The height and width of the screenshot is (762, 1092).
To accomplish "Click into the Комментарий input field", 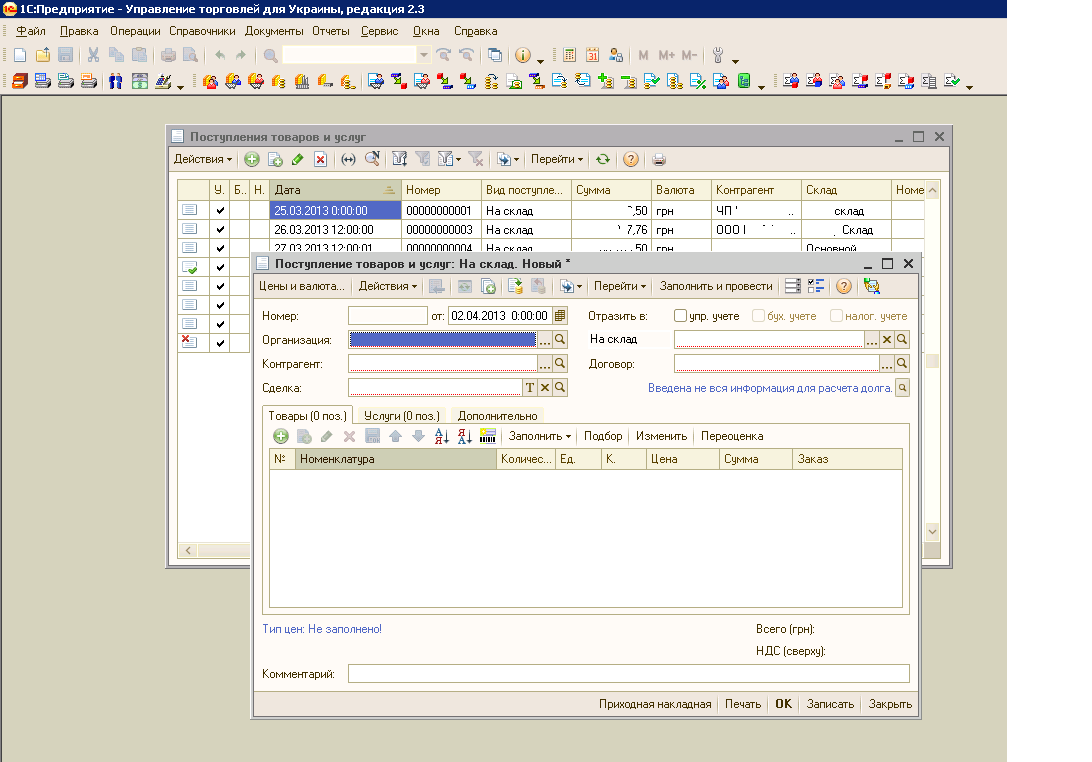I will [629, 674].
